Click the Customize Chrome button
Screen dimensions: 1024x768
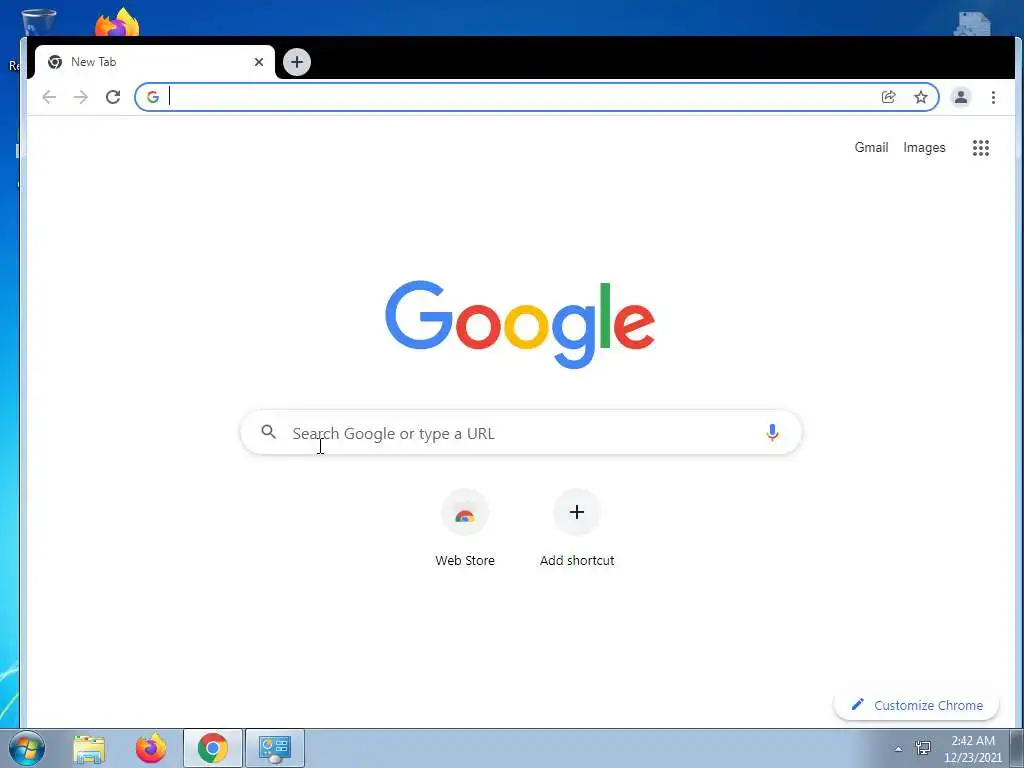(916, 705)
